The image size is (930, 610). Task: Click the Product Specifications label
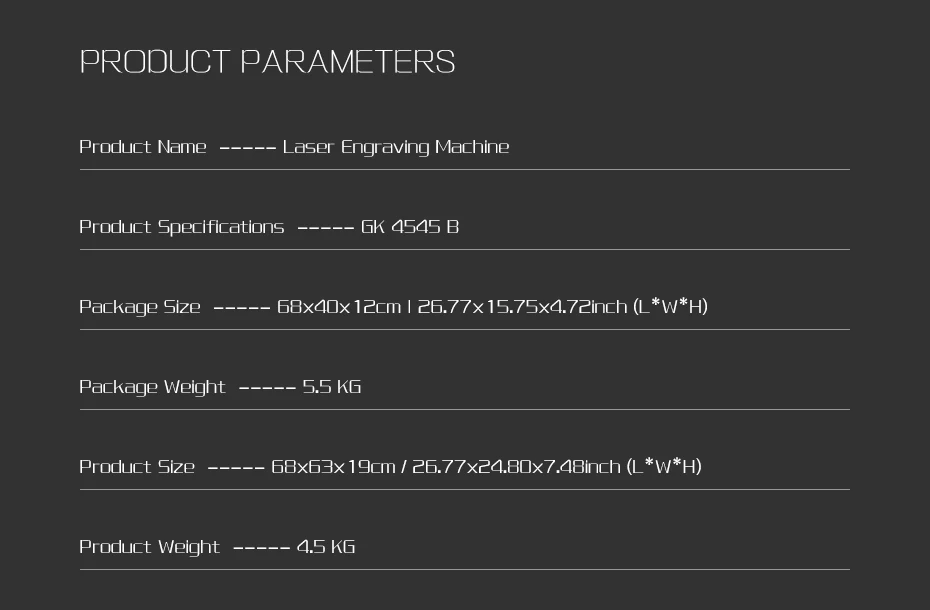tap(181, 227)
